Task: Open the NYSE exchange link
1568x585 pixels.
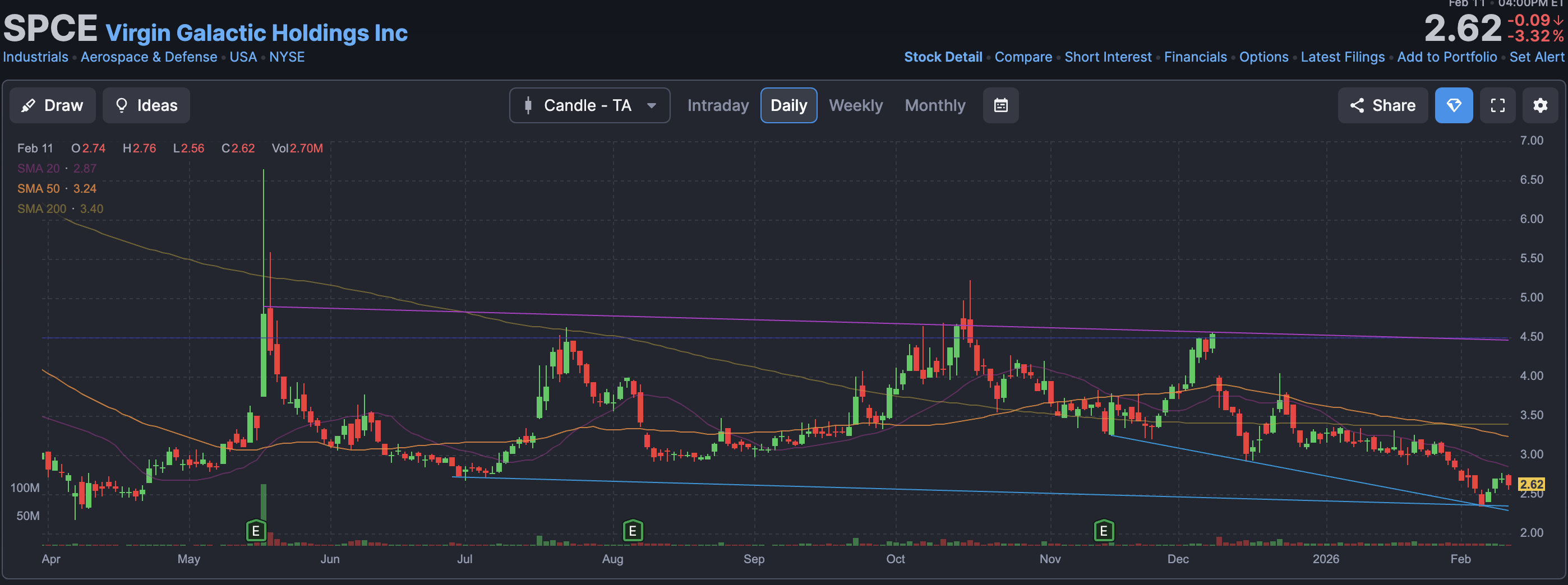Action: tap(287, 57)
